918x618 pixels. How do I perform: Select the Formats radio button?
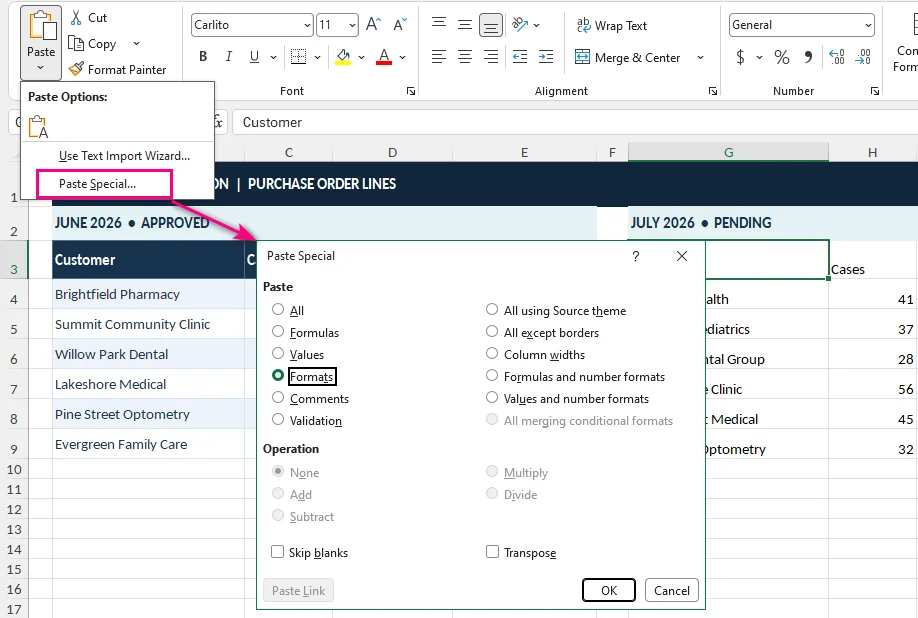[278, 376]
